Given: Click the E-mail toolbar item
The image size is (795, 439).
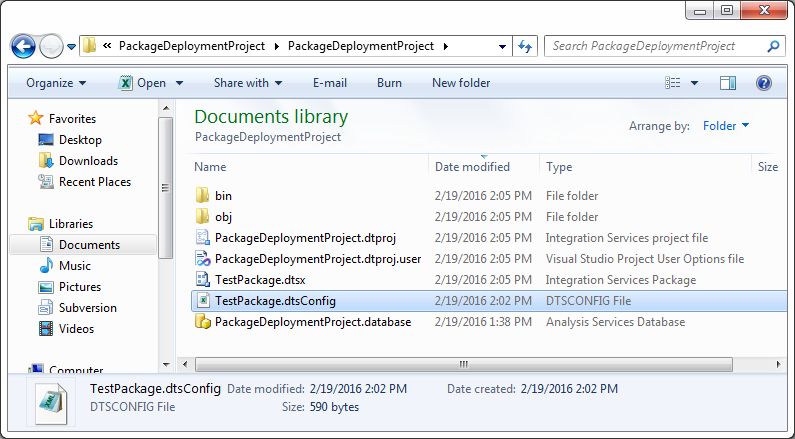Looking at the screenshot, I should 330,83.
